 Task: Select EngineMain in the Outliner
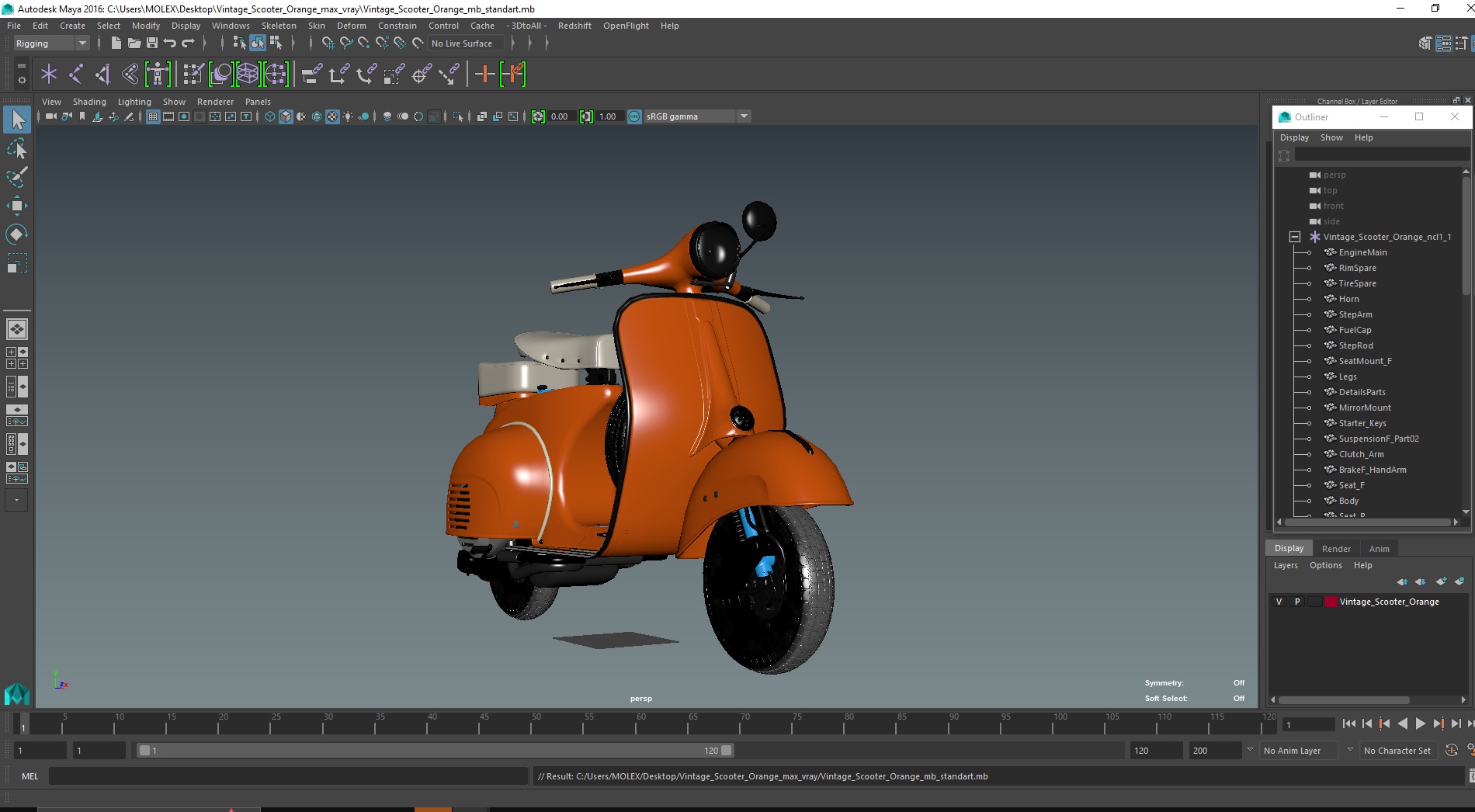[x=1362, y=252]
